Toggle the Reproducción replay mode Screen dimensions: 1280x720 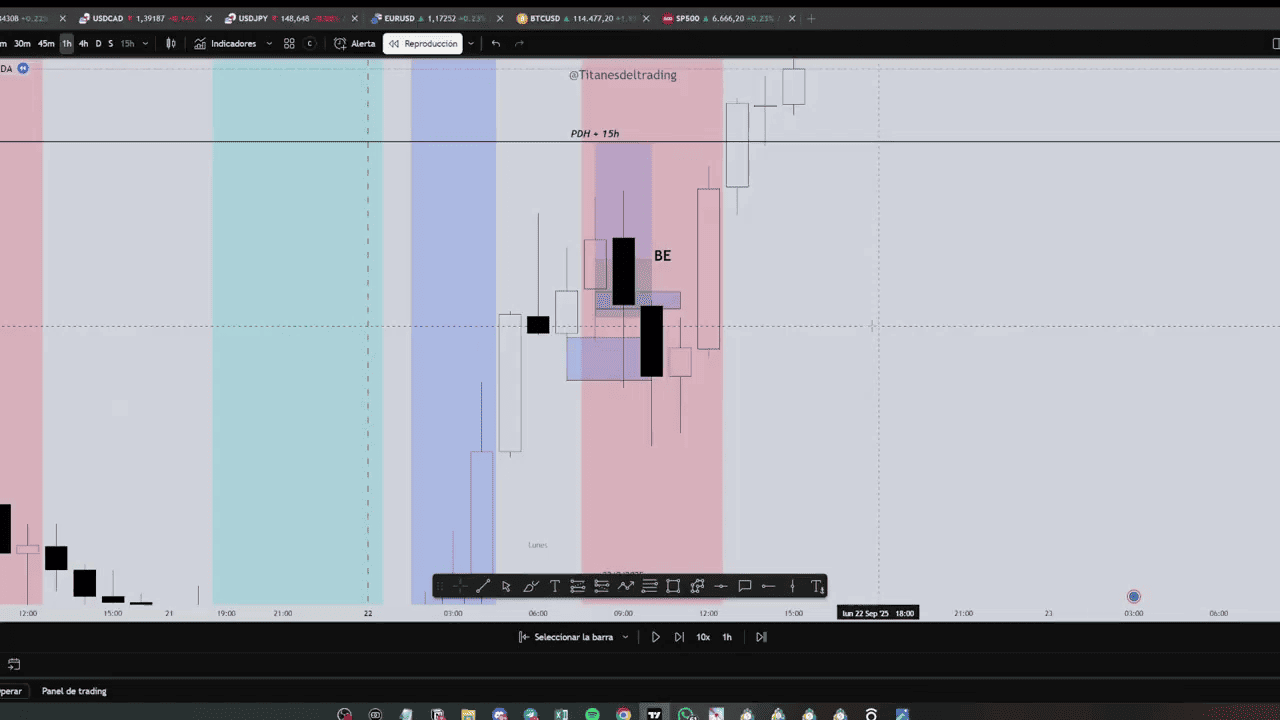422,43
